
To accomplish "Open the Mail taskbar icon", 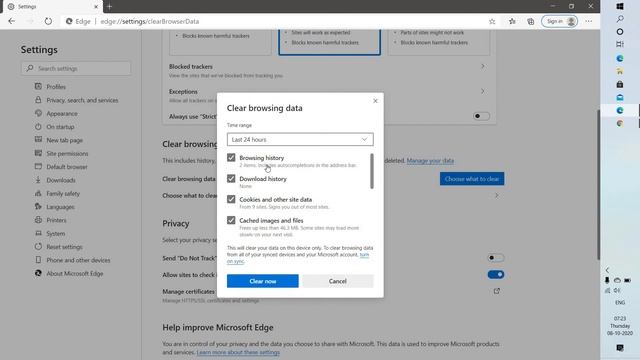I will pos(620,97).
